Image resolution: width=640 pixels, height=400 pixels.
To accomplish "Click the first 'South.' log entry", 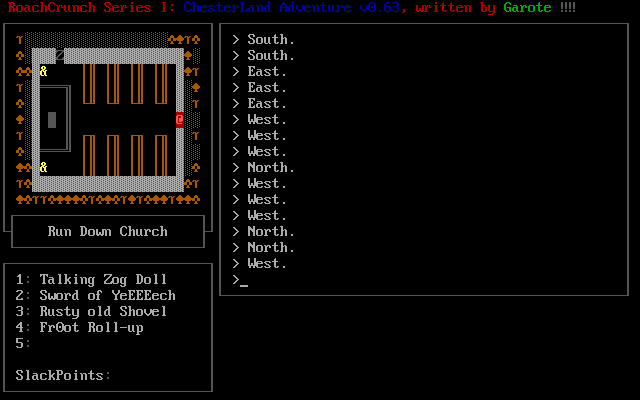I will pyautogui.click(x=271, y=40).
